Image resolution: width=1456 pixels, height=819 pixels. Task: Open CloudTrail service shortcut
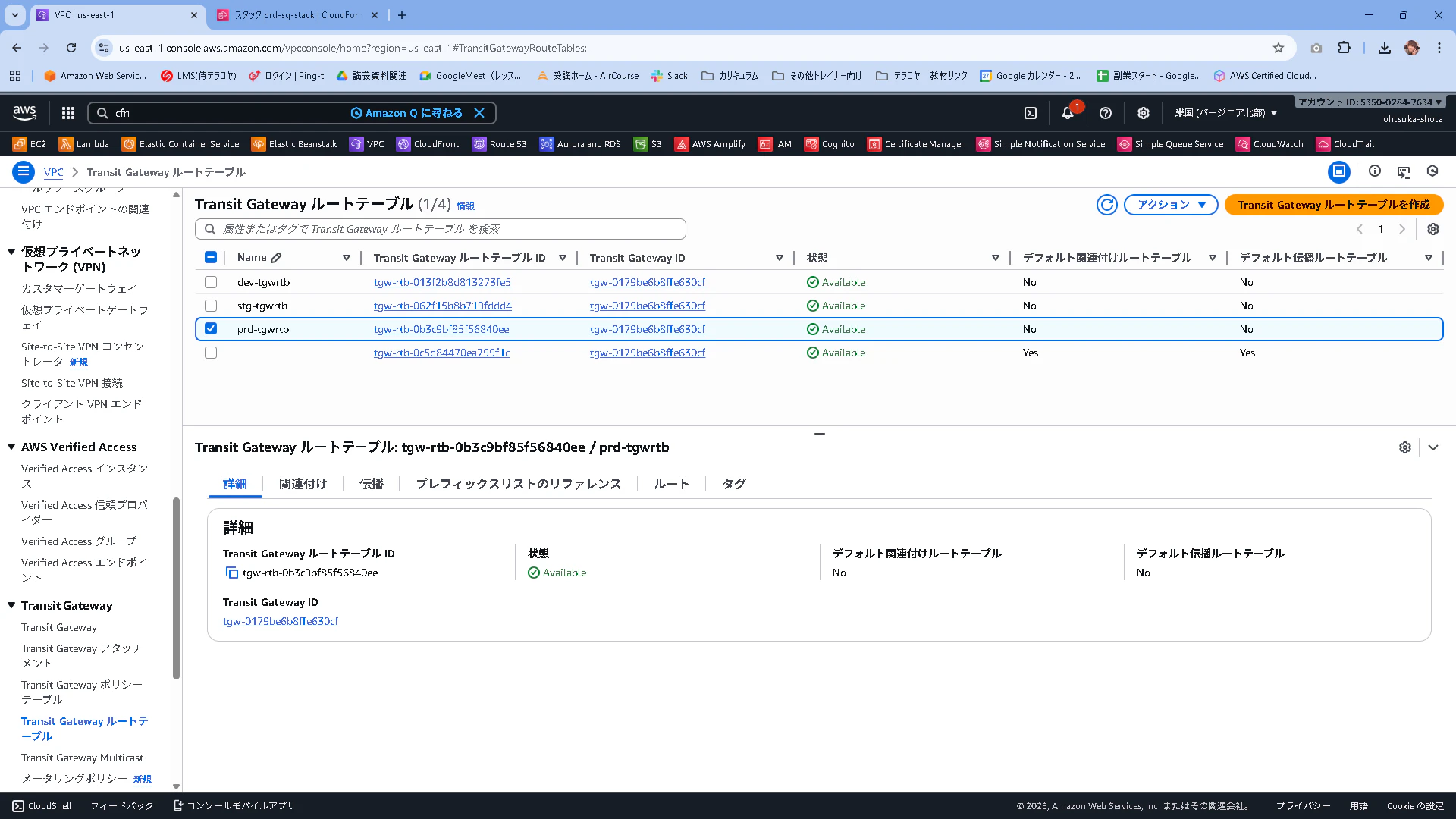pos(1345,144)
